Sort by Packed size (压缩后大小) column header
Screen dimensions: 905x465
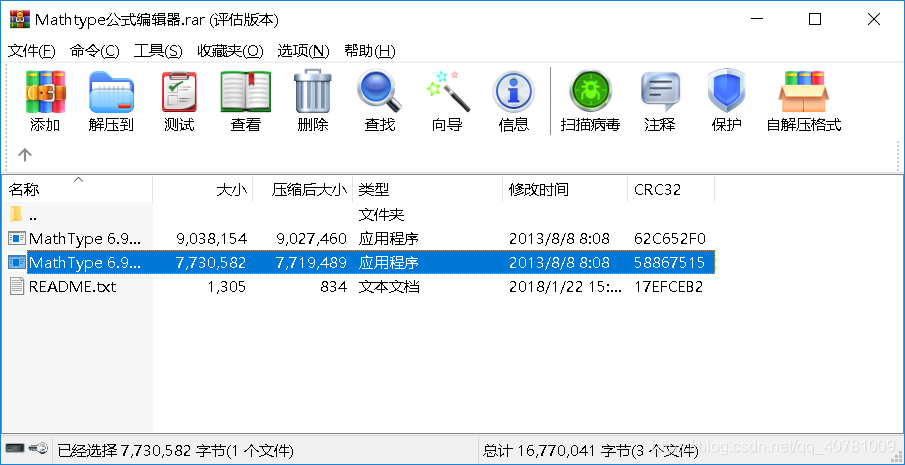(x=302, y=189)
